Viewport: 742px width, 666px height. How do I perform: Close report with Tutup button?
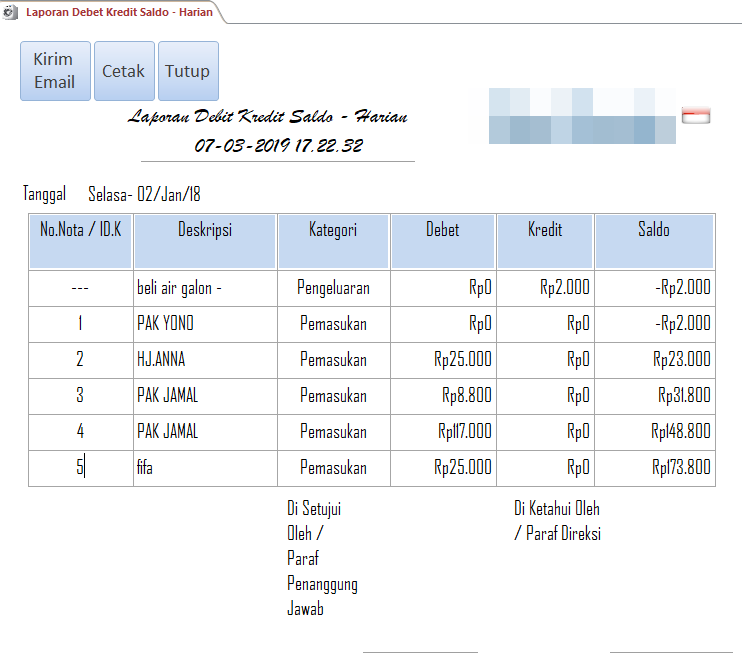[x=188, y=71]
